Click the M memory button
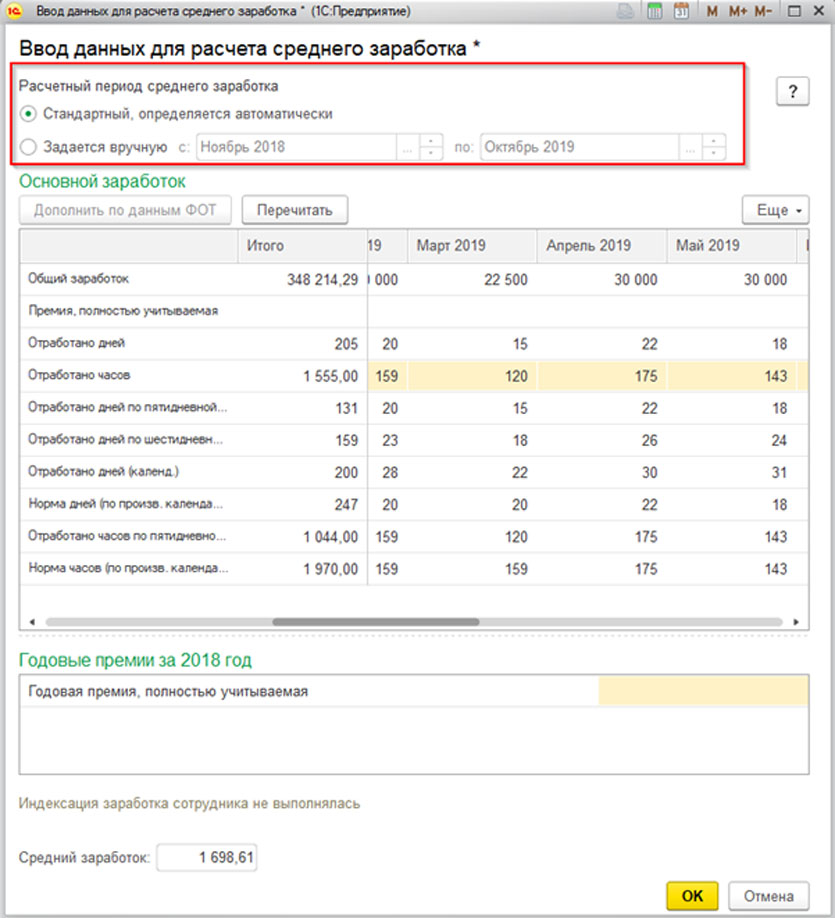The width and height of the screenshot is (835, 918). [x=712, y=11]
